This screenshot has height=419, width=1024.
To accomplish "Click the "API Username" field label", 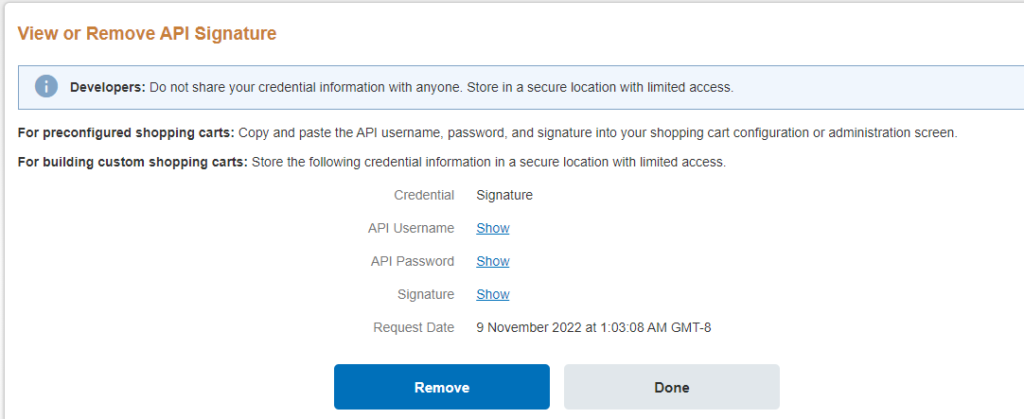I will click(x=411, y=228).
